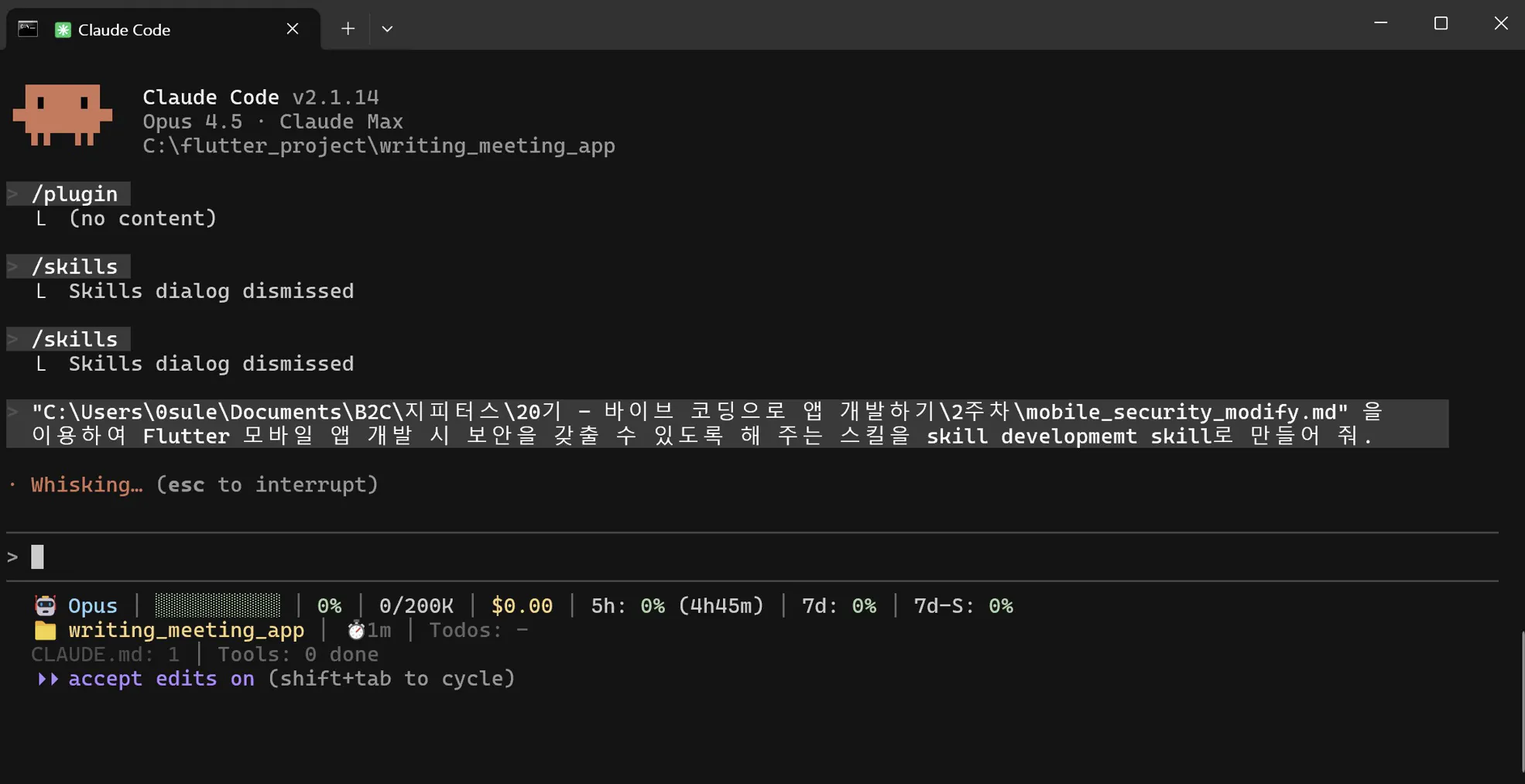Close the terminal window
Viewport: 1525px width, 784px height.
1500,24
